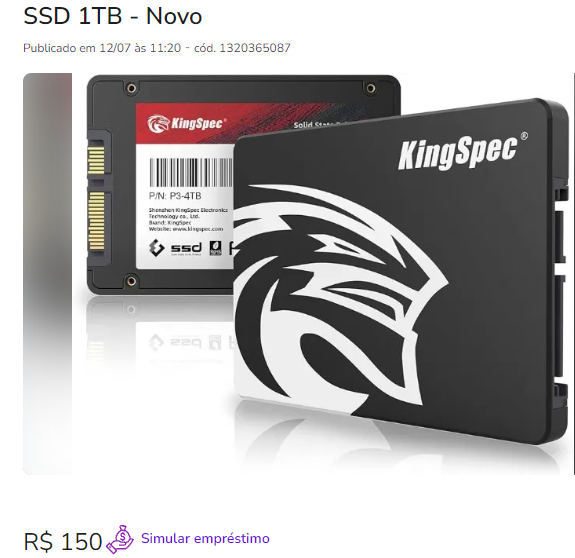Click the money bag loan icon
Screen dimensions: 575x558
coord(120,539)
